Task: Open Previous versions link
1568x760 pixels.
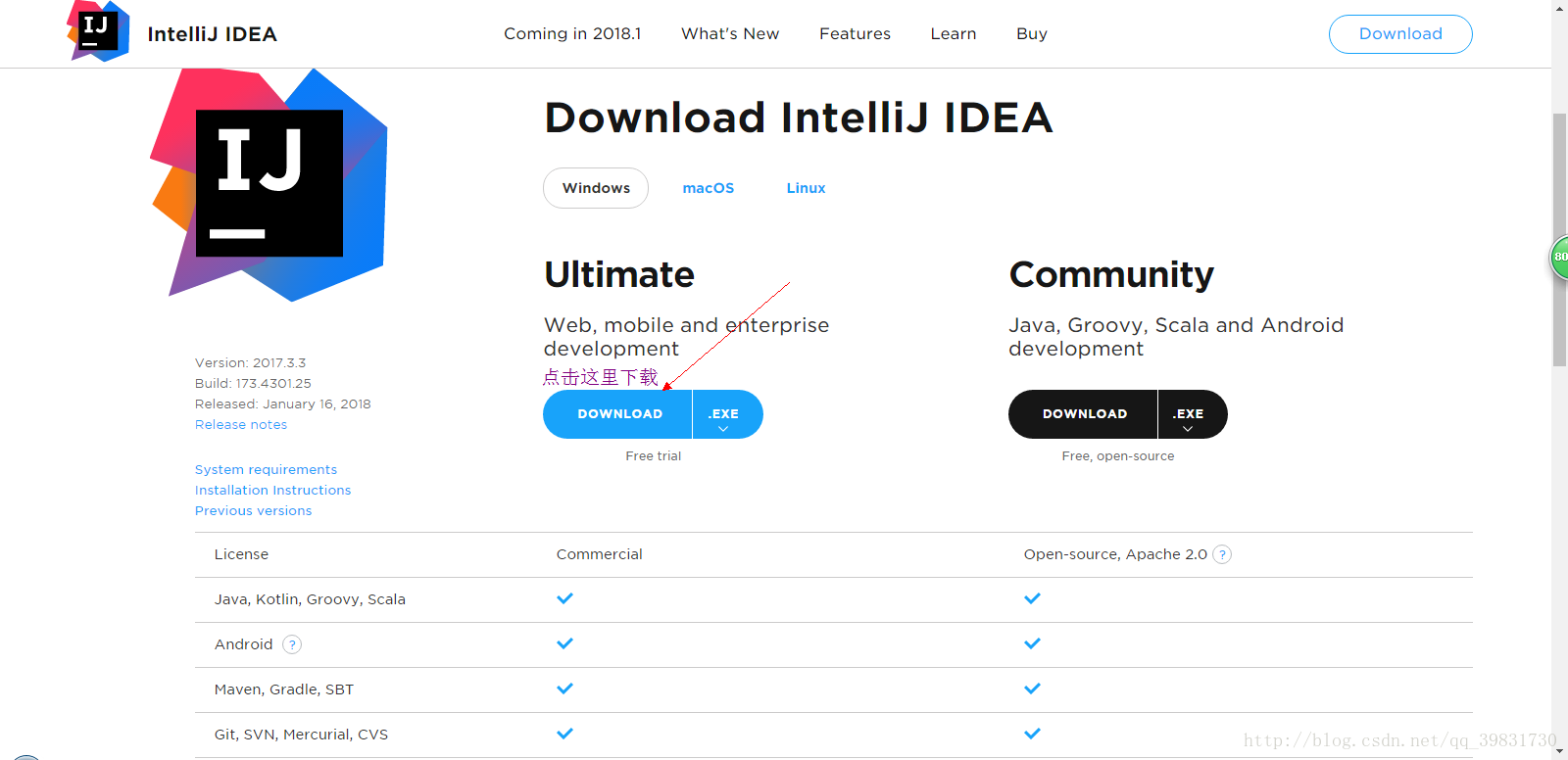Action: (253, 511)
